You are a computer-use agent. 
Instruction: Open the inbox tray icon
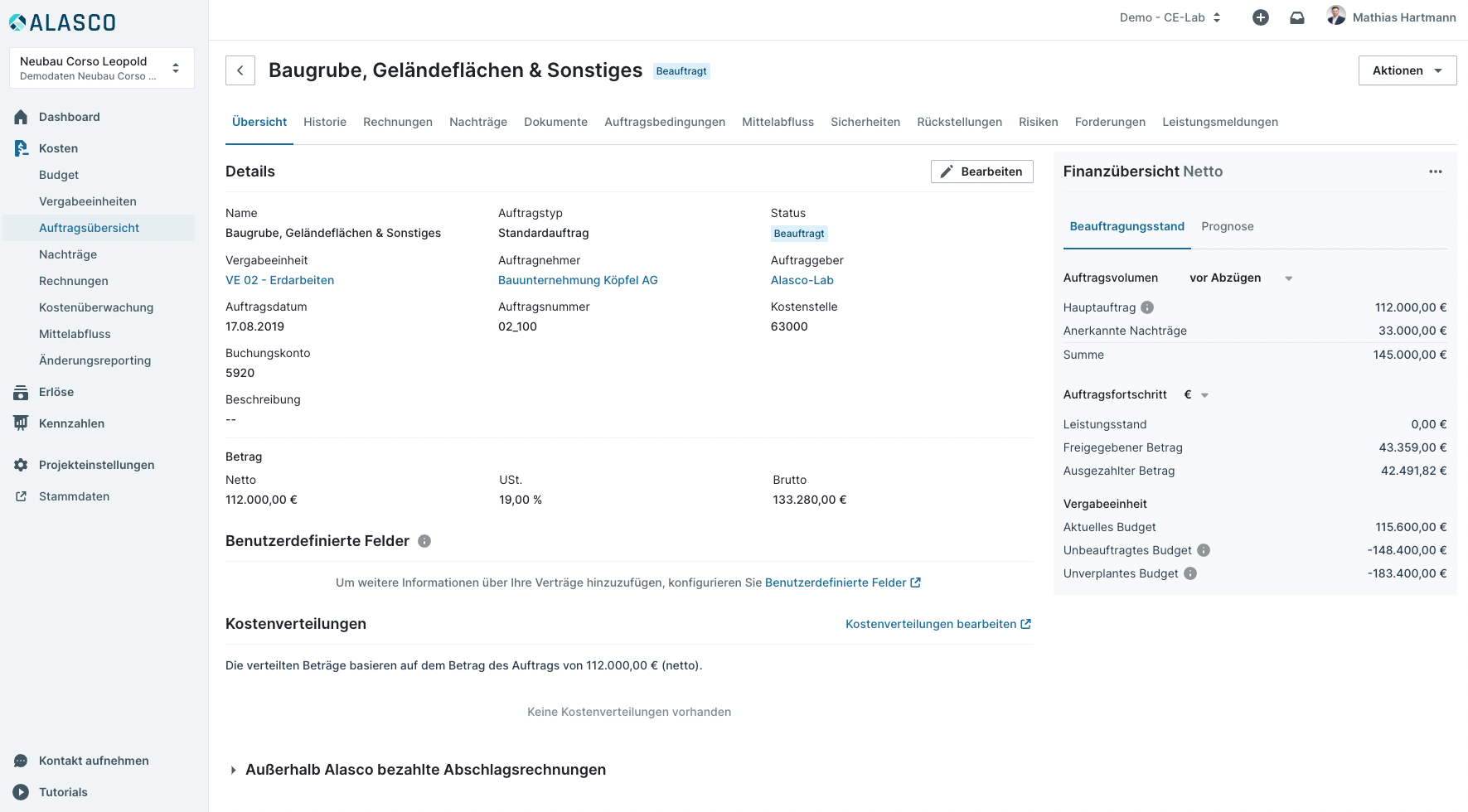[1297, 17]
